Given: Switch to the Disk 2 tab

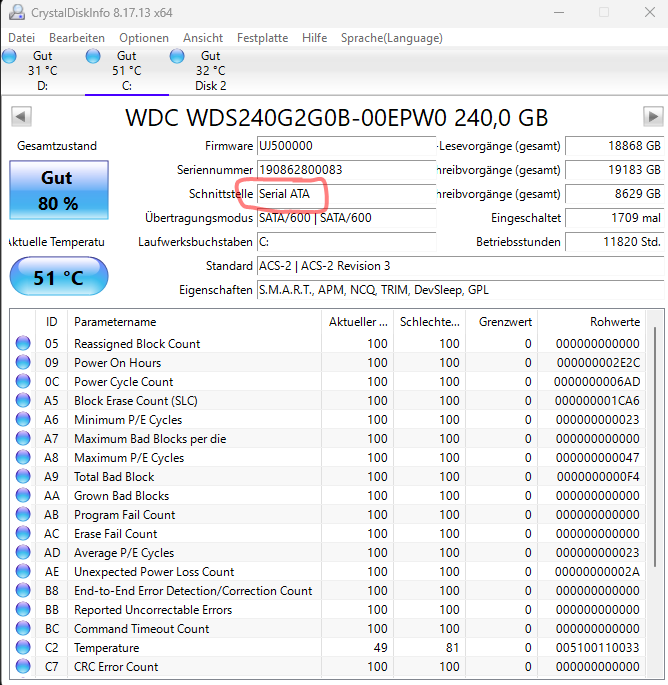Looking at the screenshot, I should [211, 71].
